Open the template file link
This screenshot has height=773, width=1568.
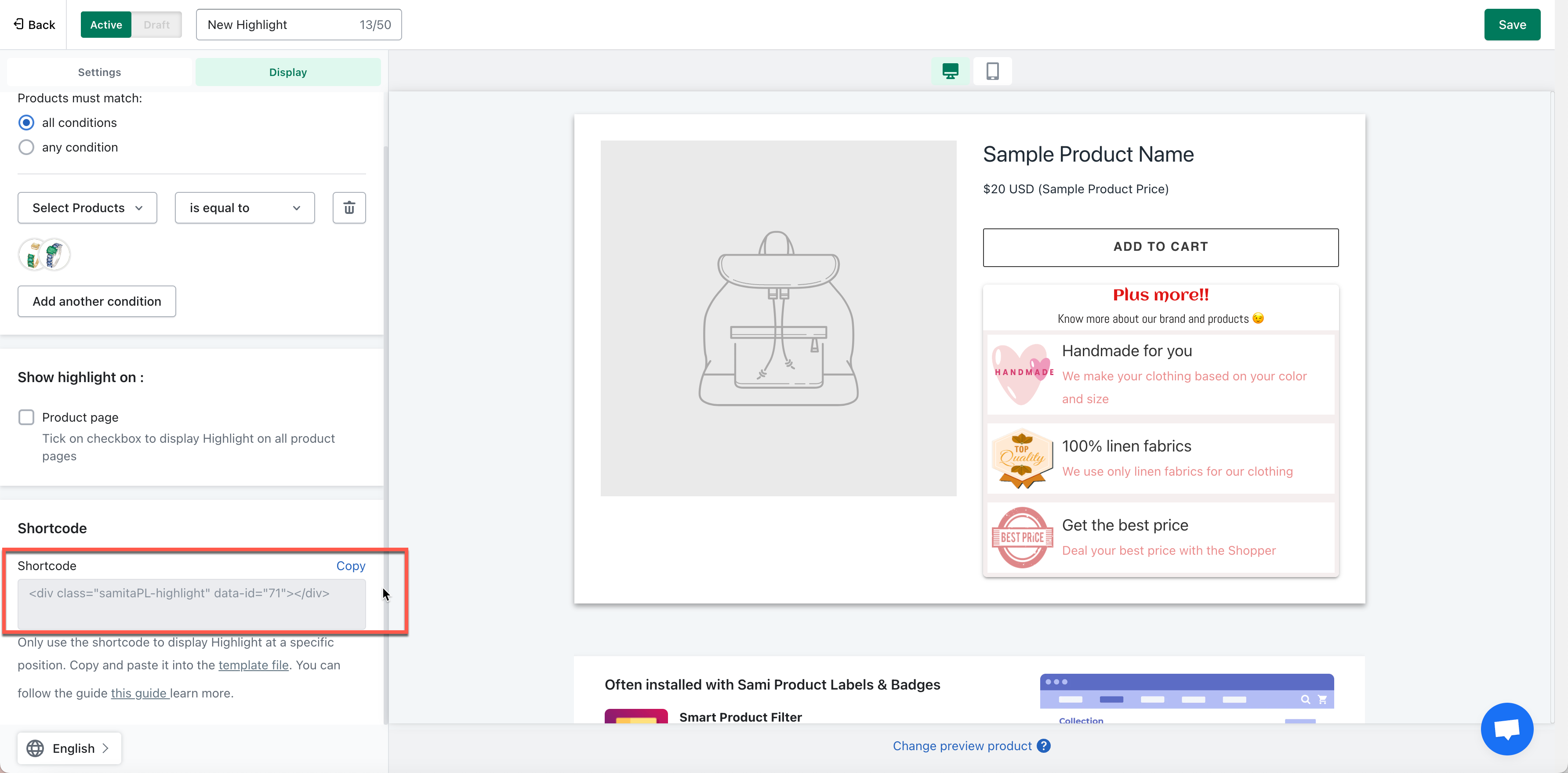coord(253,665)
